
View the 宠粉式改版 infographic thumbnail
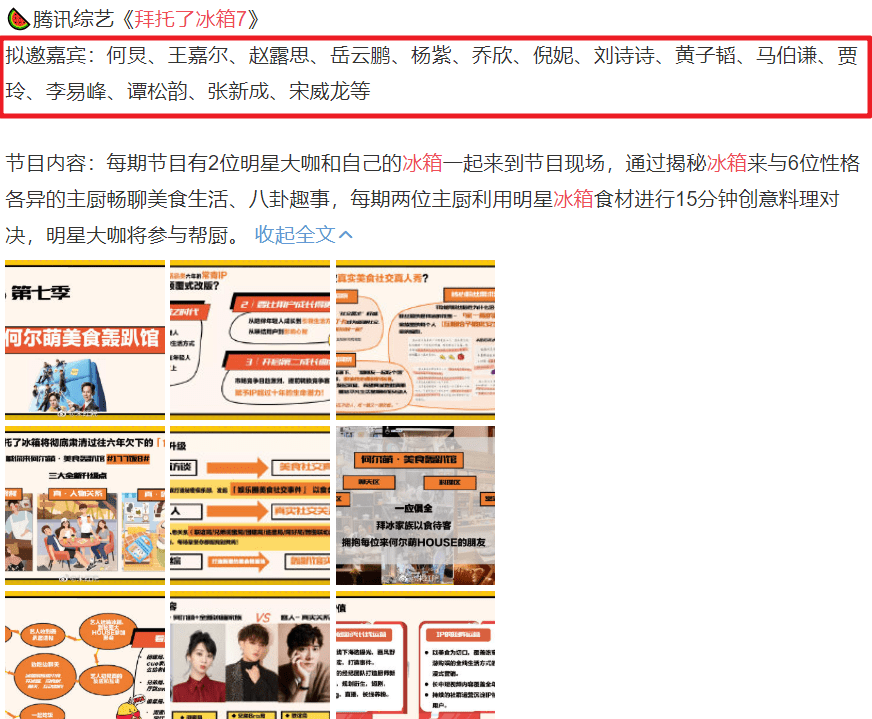pos(248,338)
